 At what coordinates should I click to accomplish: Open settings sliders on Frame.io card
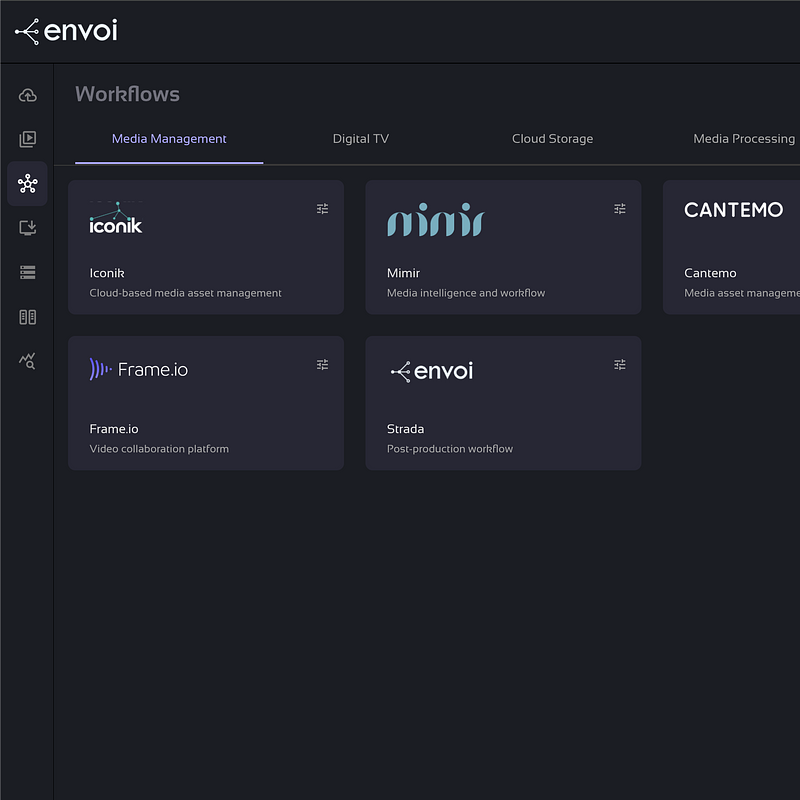(x=322, y=365)
